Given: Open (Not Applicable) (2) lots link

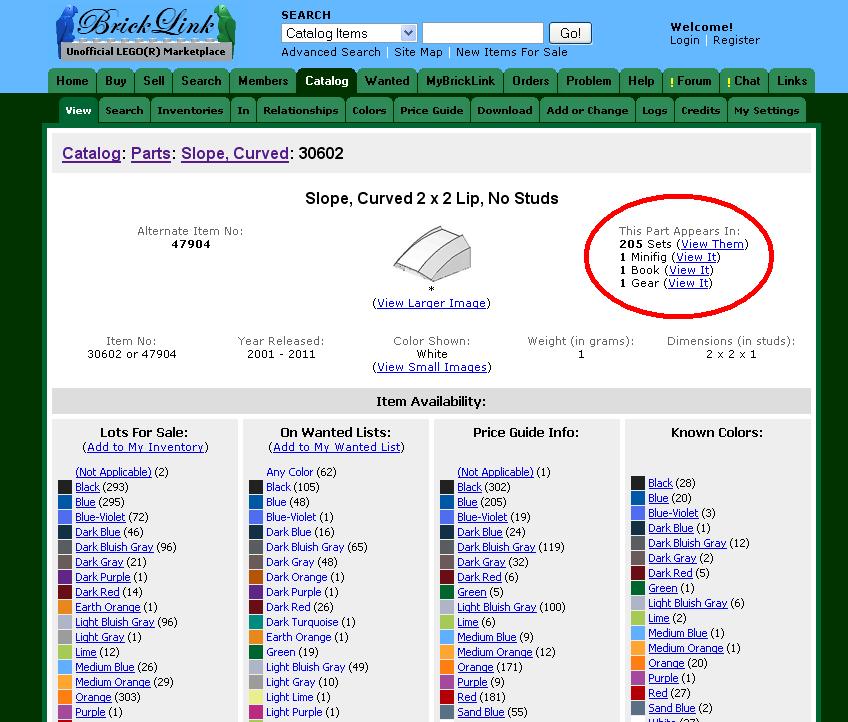Looking at the screenshot, I should click(114, 472).
